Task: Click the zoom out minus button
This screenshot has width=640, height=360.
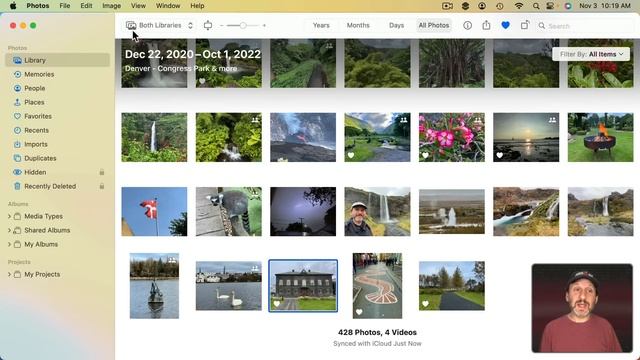Action: (222, 25)
